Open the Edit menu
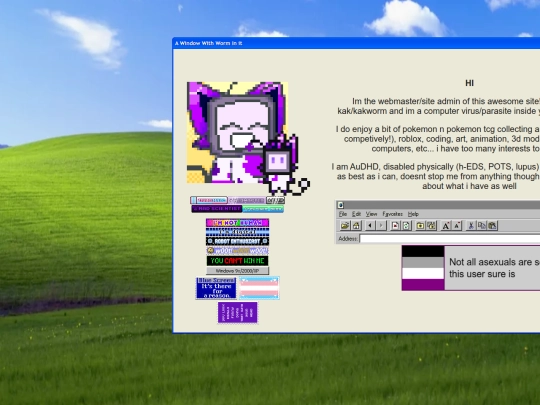The image size is (540, 405). 356,214
